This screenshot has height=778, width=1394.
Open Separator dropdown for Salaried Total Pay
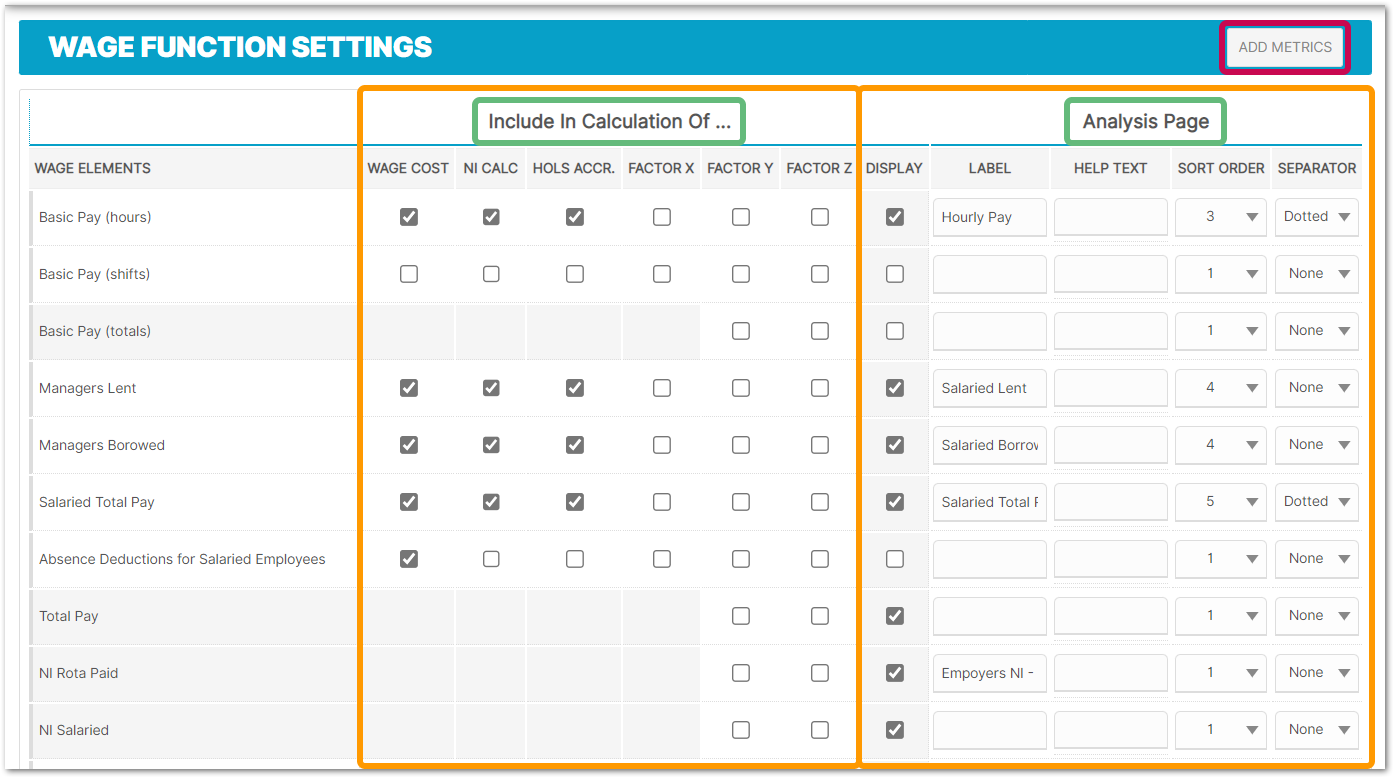[1316, 502]
